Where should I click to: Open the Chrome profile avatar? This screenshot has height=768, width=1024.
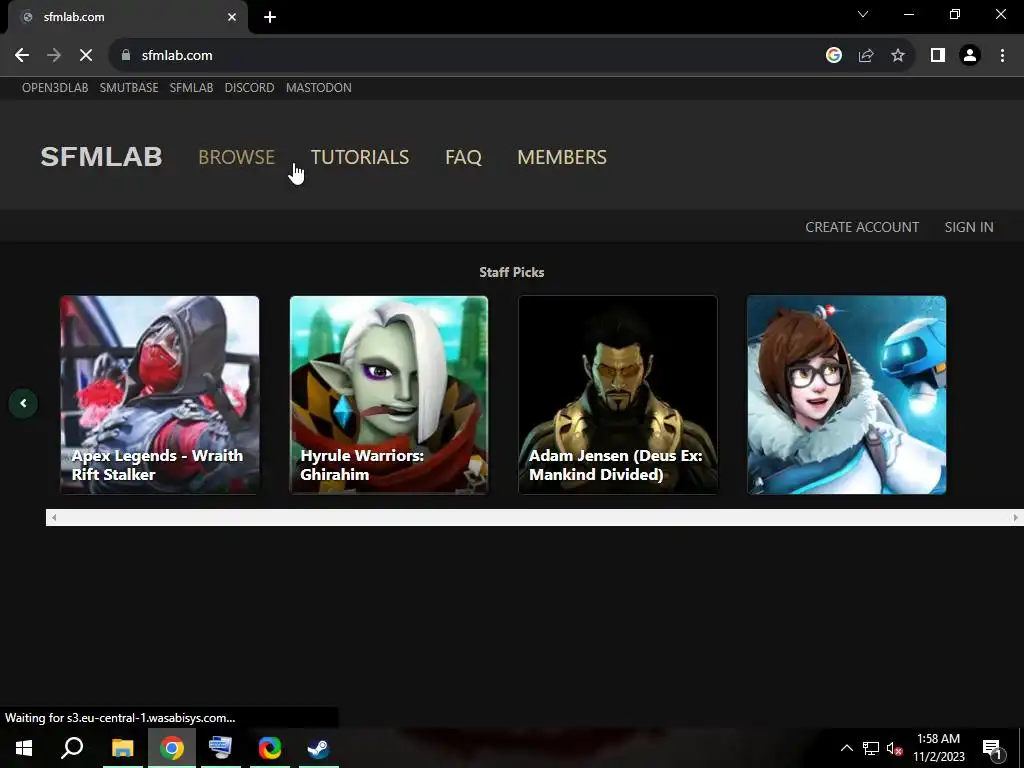970,56
